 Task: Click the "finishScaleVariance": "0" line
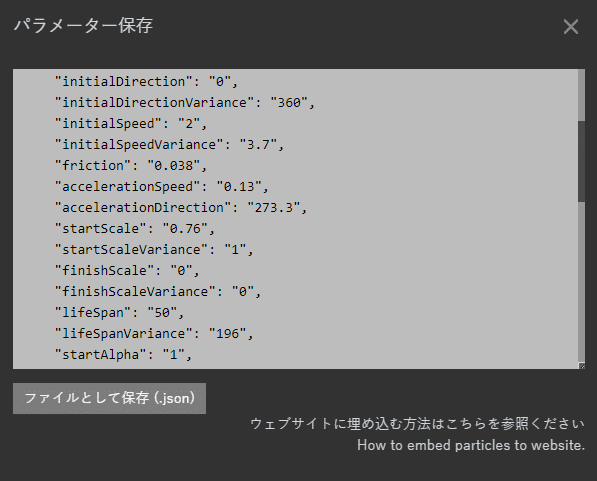[x=158, y=291]
